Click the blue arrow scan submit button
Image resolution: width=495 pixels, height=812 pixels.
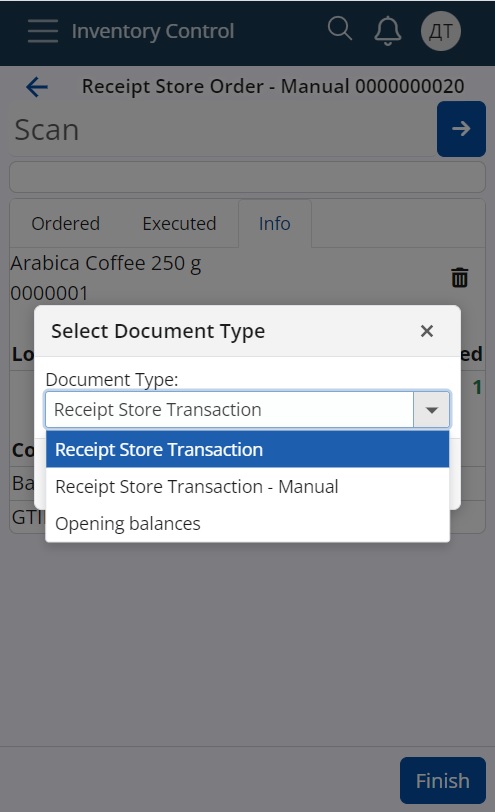tap(461, 129)
